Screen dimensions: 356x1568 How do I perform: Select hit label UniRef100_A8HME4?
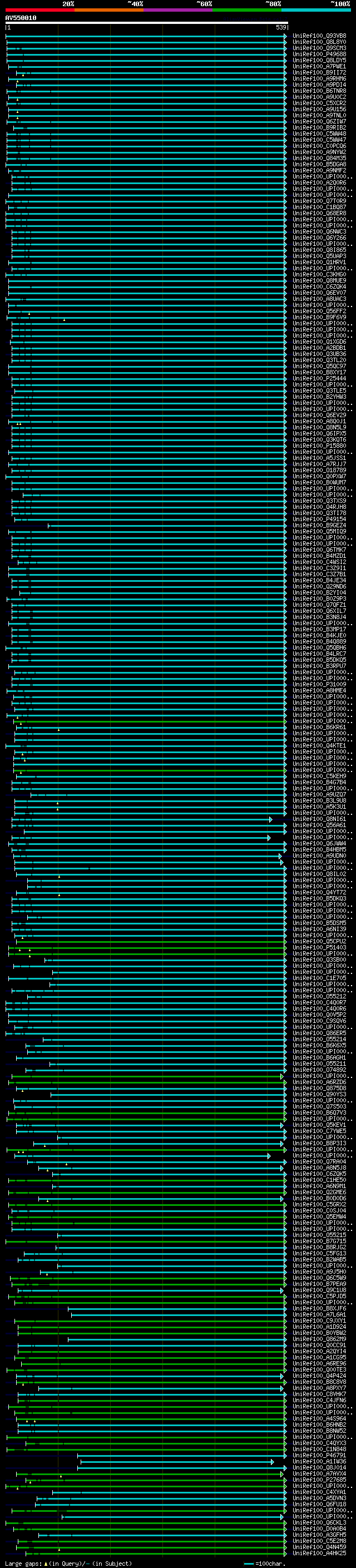[319, 690]
